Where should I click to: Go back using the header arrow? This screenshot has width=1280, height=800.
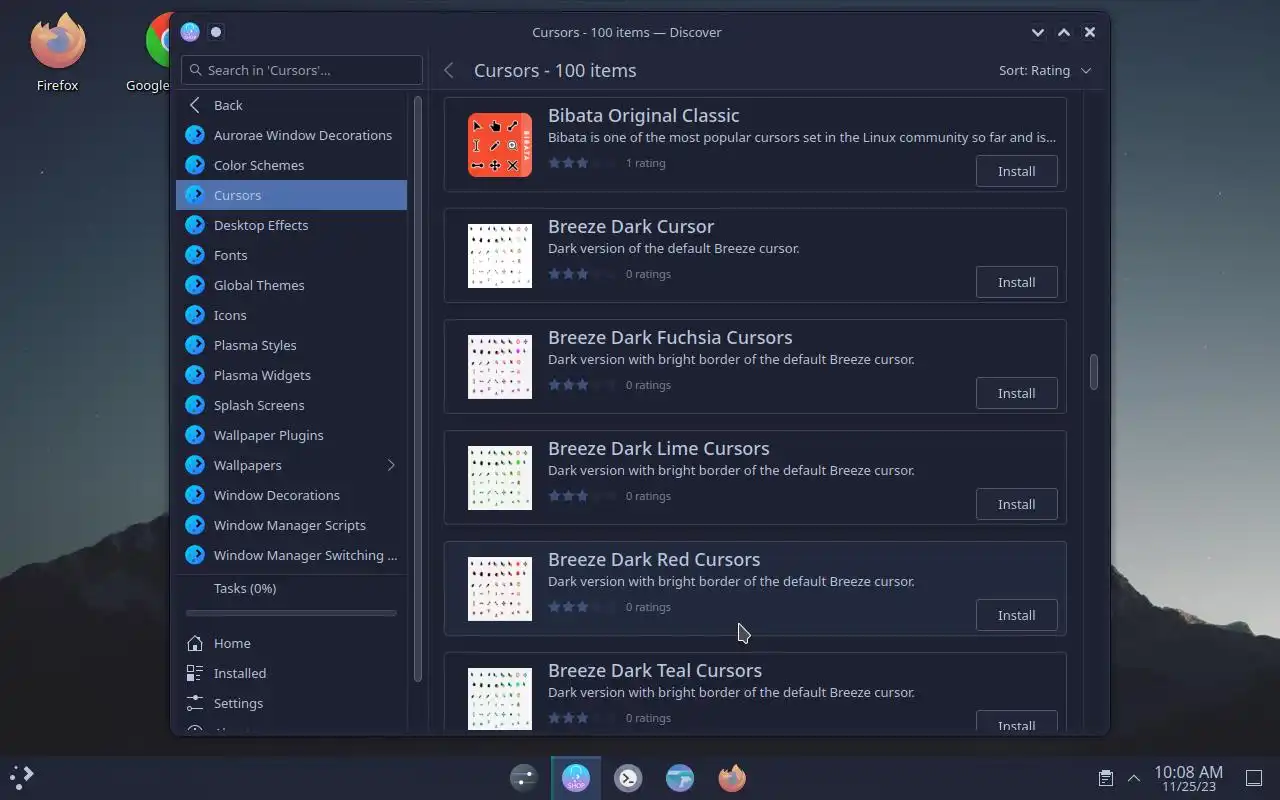(449, 70)
